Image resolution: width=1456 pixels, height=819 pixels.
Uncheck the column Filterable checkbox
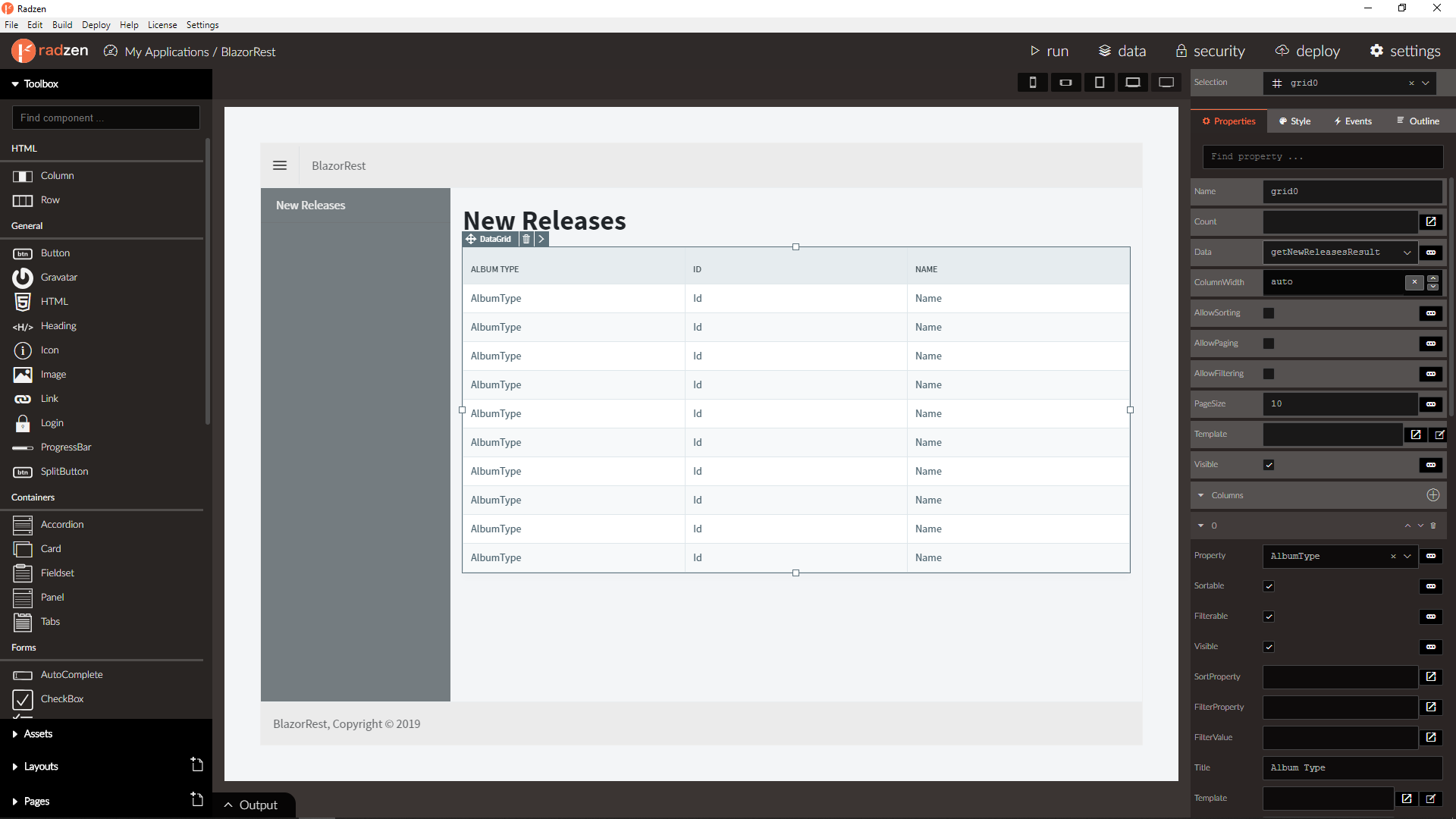coord(1269,617)
